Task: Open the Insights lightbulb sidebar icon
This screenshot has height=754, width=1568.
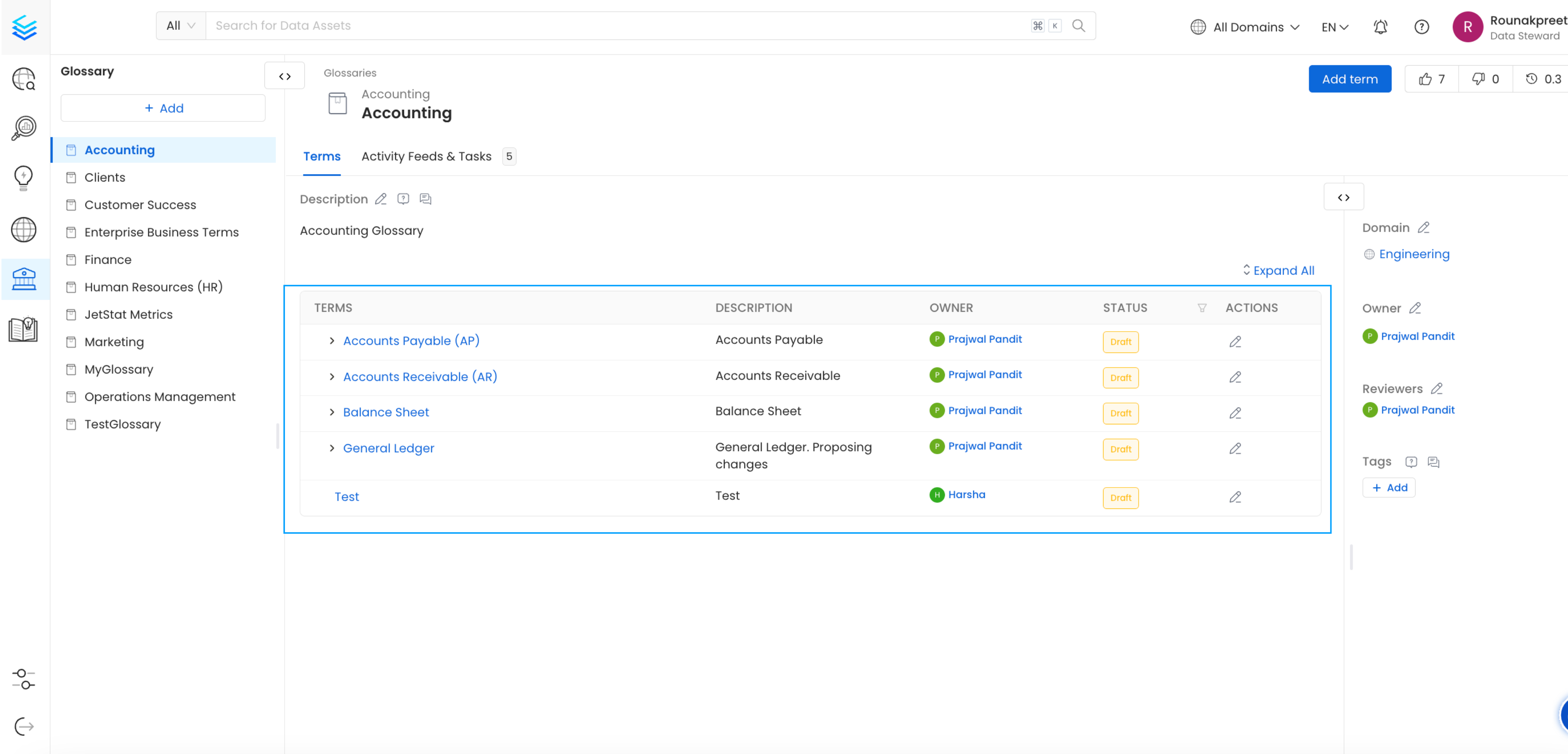Action: [x=24, y=178]
